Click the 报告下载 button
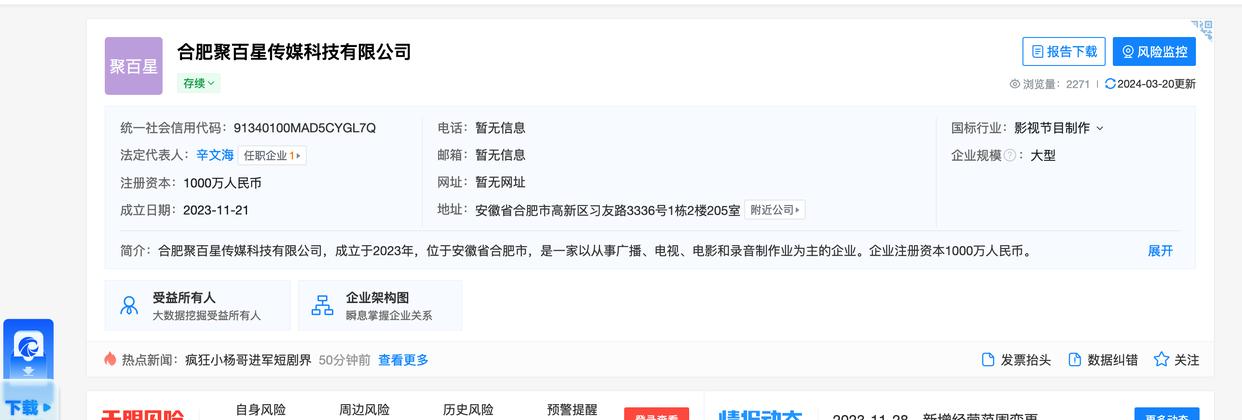1242x420 pixels. tap(1063, 52)
